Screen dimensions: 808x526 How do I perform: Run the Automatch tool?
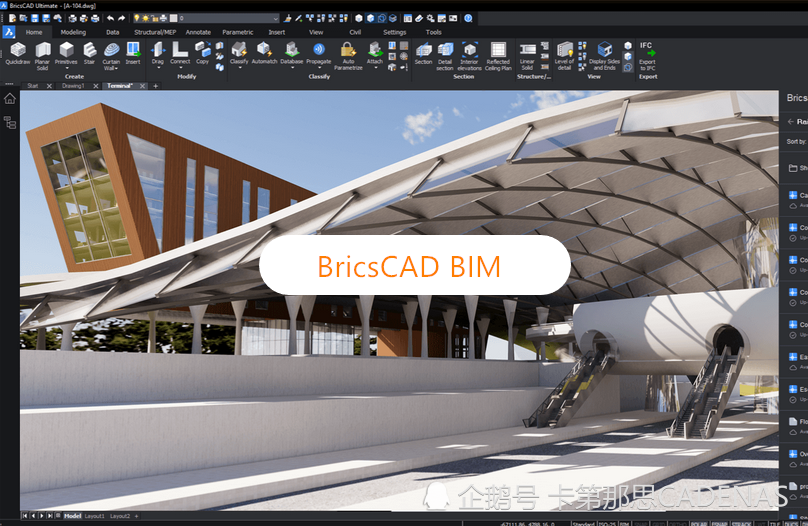click(264, 54)
